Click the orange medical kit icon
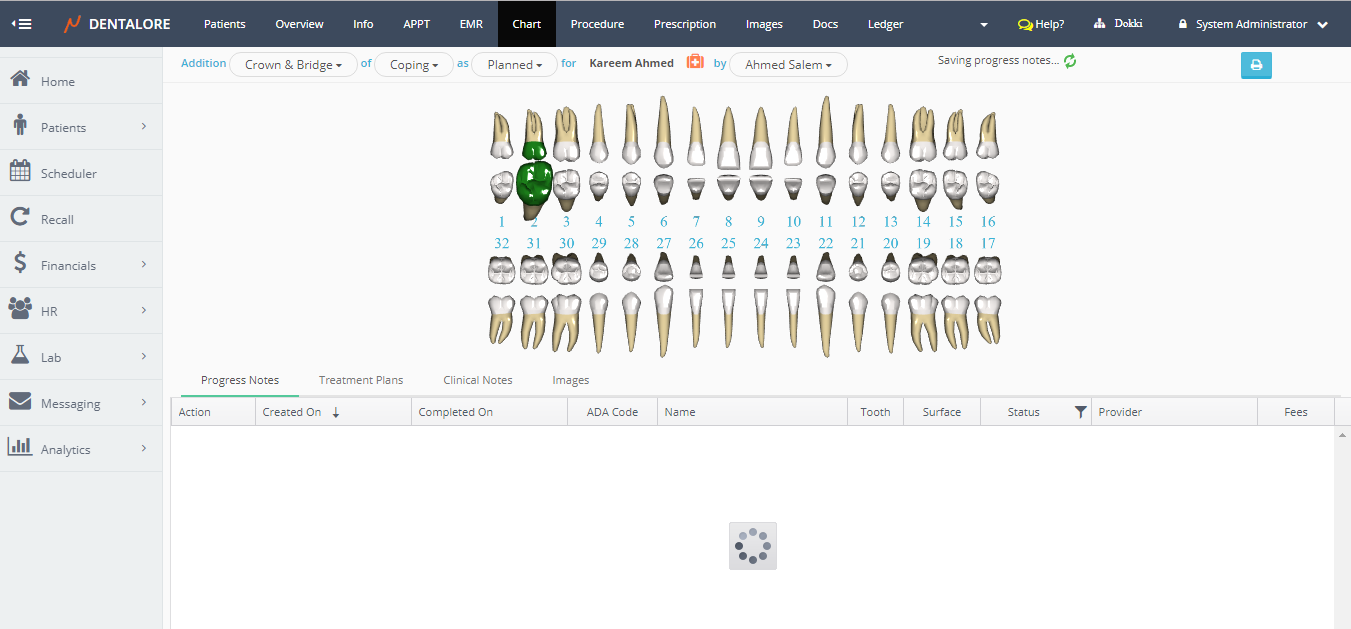1351x629 pixels. click(x=695, y=62)
